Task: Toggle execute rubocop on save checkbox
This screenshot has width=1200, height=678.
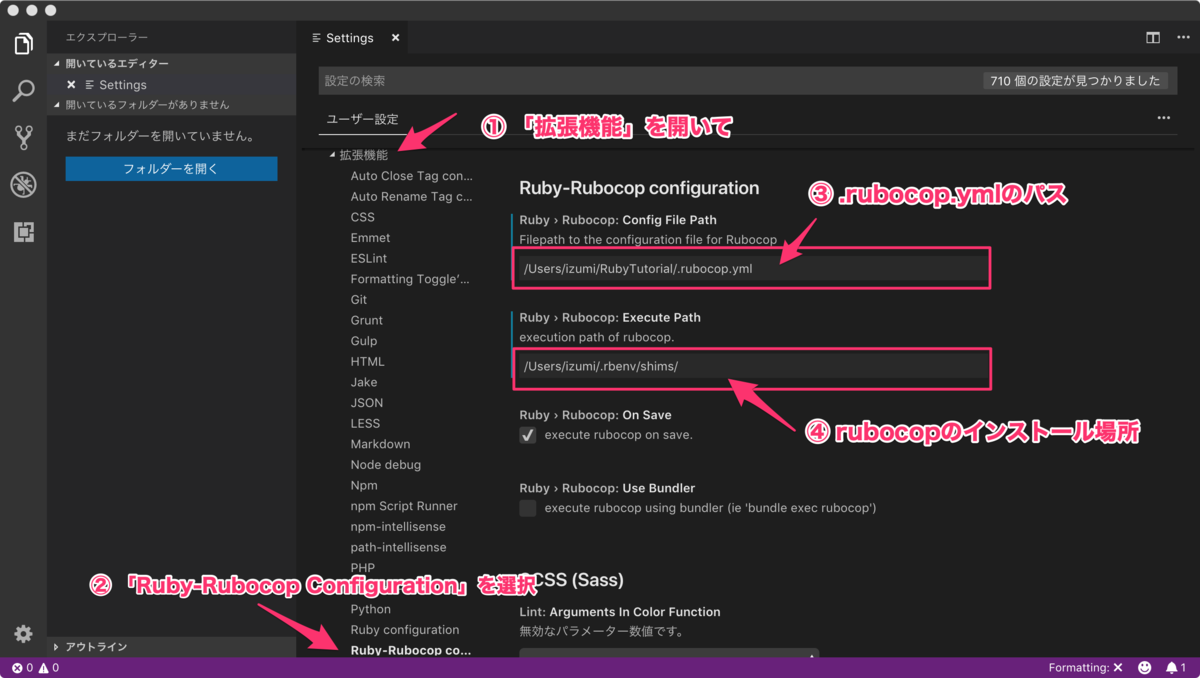Action: pyautogui.click(x=528, y=435)
